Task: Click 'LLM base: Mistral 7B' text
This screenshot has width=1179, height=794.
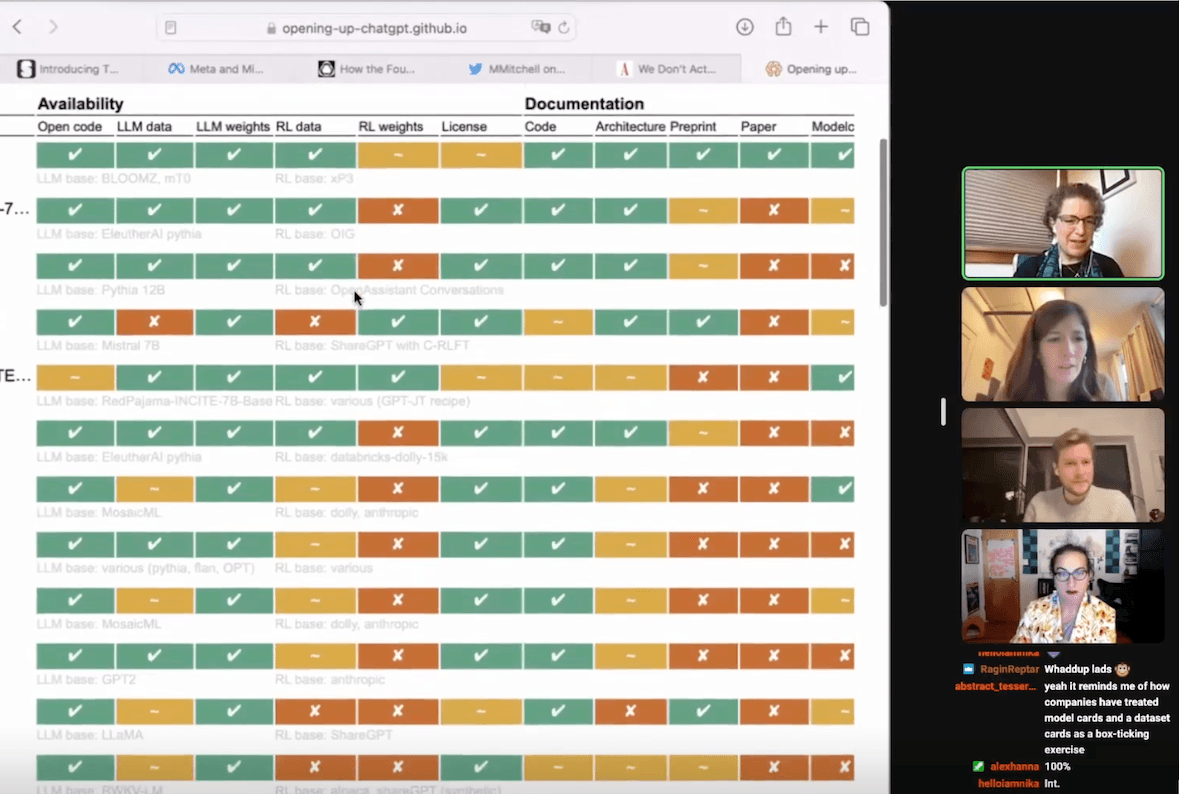Action: tap(98, 345)
